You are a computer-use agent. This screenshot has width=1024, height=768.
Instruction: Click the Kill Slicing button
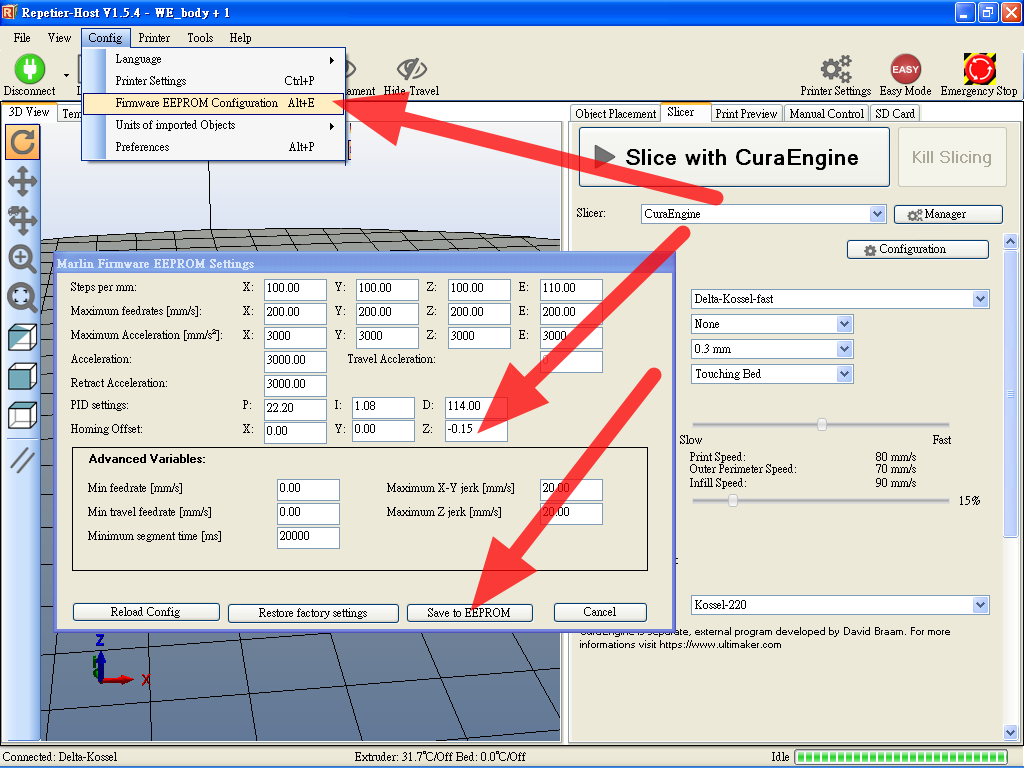(x=952, y=157)
